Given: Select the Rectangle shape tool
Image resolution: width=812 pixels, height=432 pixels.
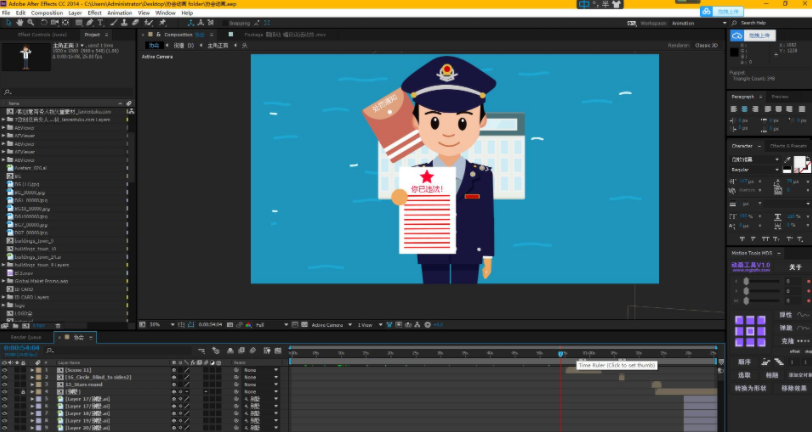Looking at the screenshot, I should point(79,23).
